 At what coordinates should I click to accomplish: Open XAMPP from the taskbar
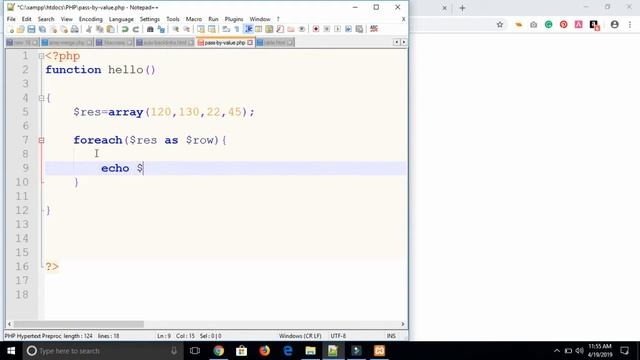[380, 351]
